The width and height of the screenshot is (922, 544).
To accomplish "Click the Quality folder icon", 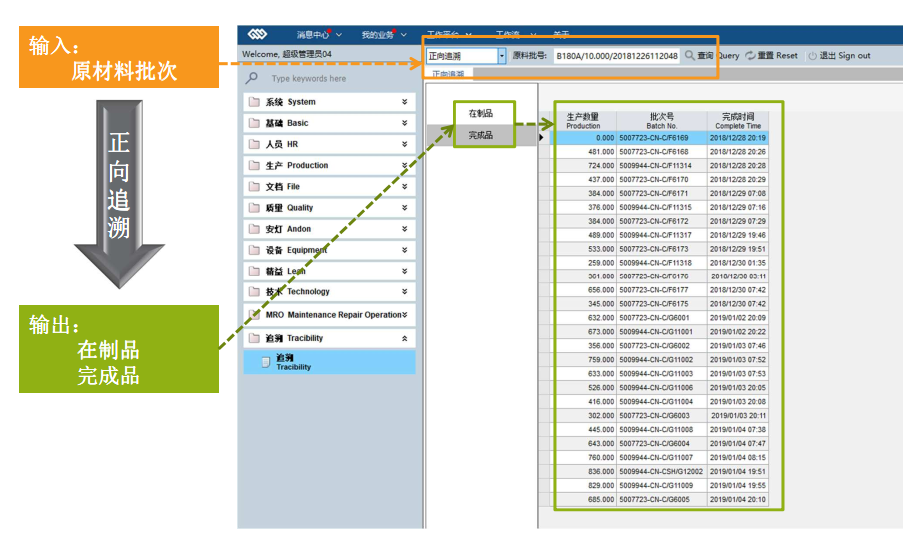I will [254, 208].
